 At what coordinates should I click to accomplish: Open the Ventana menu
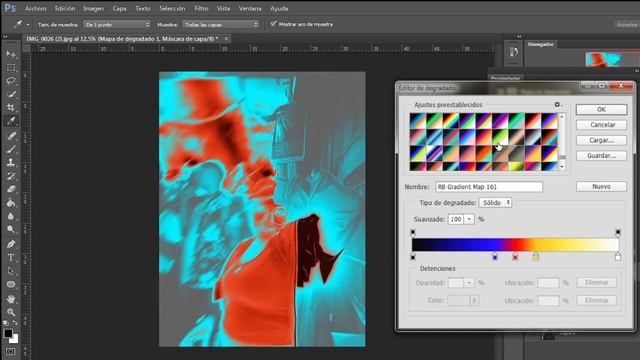[x=250, y=8]
